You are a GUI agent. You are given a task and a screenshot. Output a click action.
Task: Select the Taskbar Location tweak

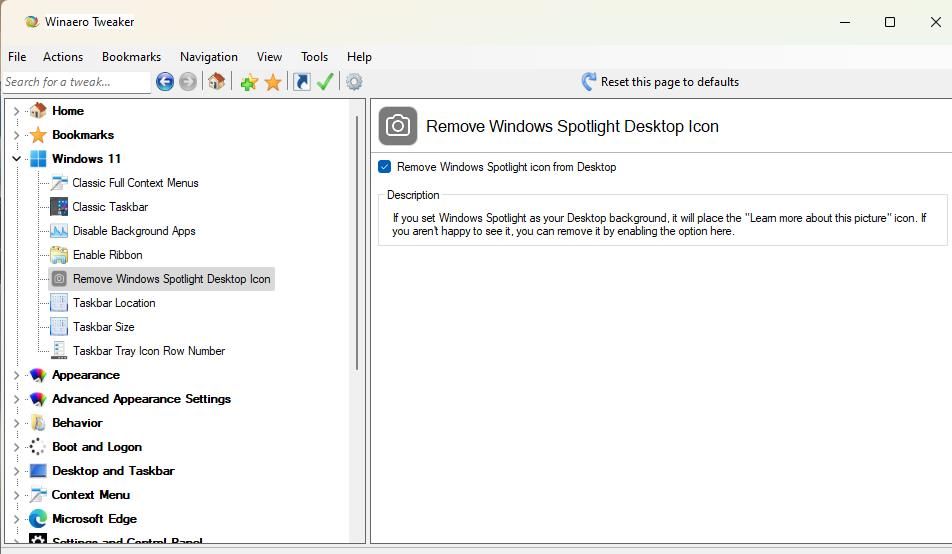[114, 303]
